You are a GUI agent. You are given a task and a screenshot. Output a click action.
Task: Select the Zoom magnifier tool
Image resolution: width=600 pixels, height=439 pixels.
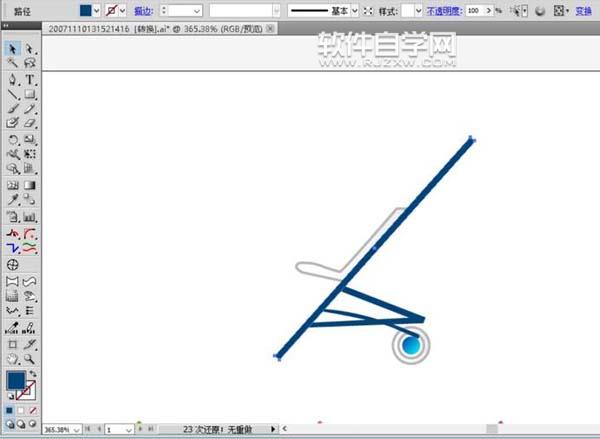click(29, 359)
